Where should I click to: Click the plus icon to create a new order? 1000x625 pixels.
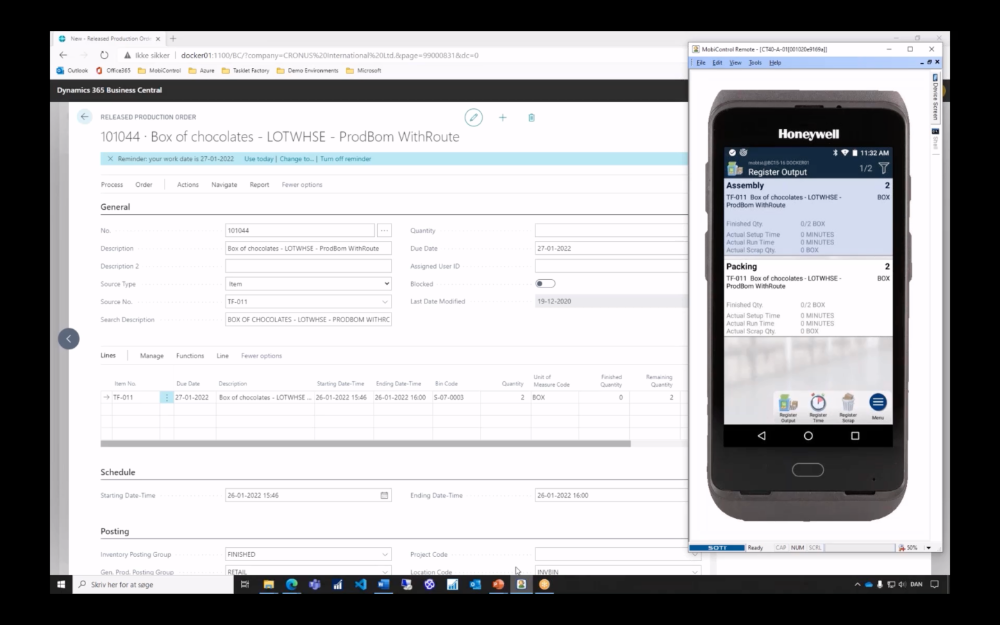click(x=504, y=117)
